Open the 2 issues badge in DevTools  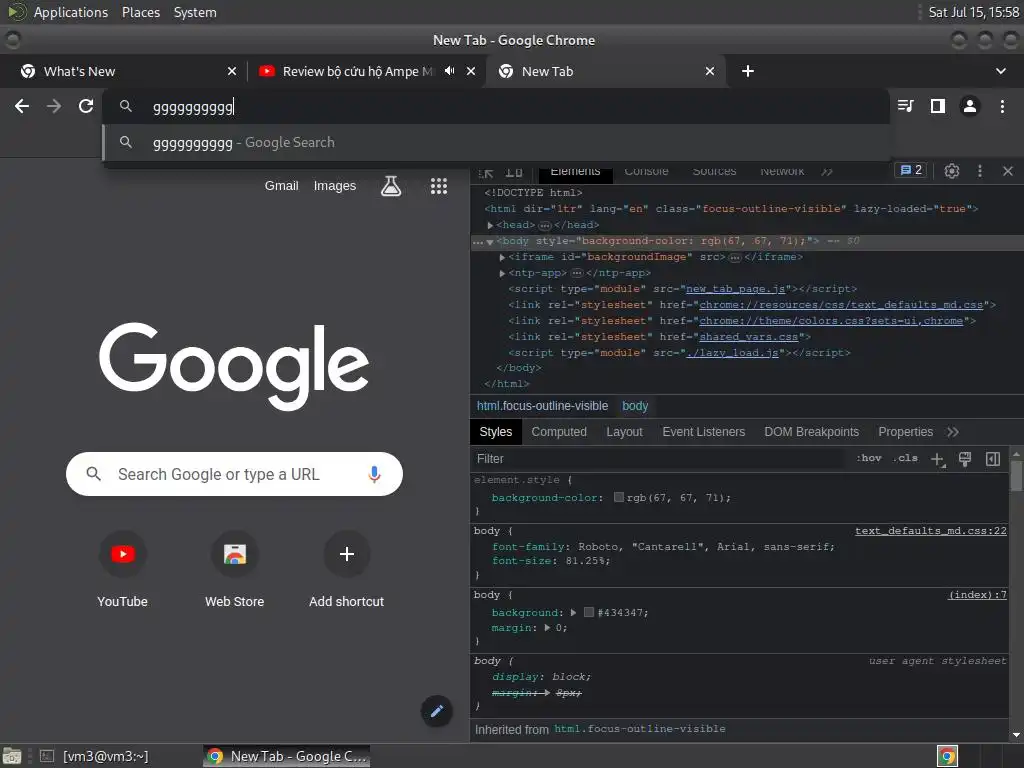pos(911,170)
